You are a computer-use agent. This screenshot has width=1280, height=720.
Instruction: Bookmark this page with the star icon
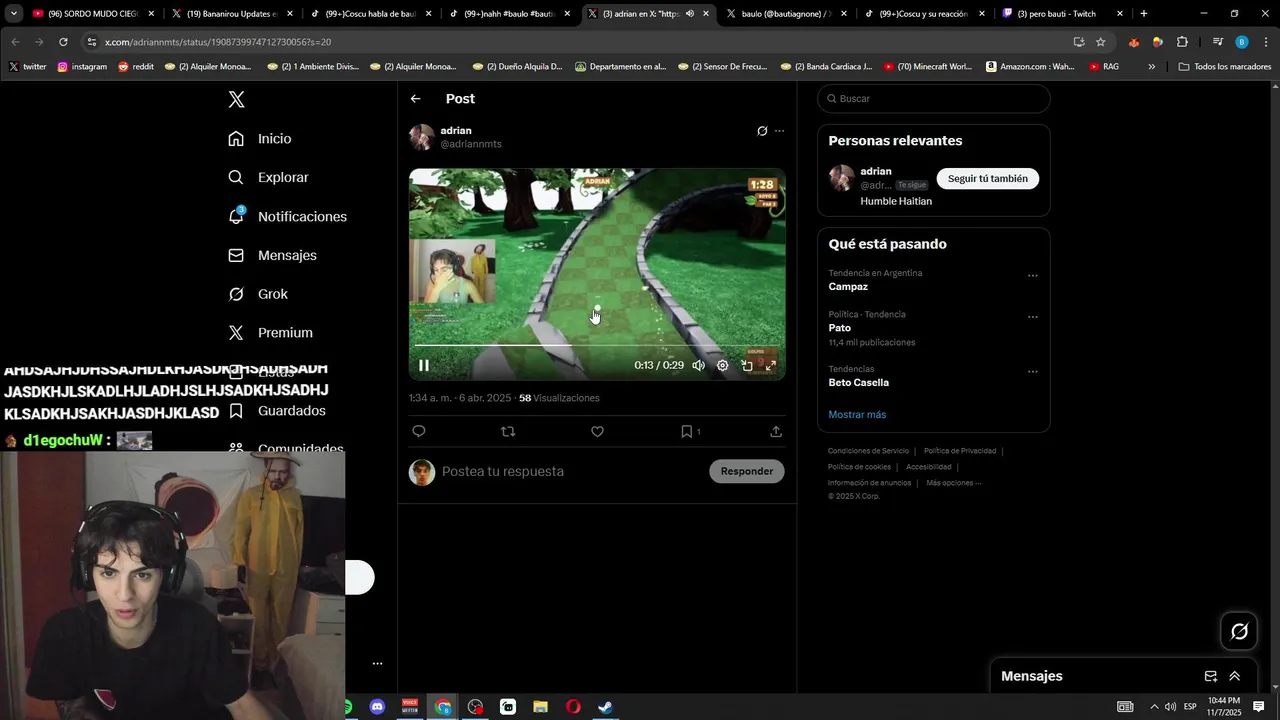pos(1100,42)
